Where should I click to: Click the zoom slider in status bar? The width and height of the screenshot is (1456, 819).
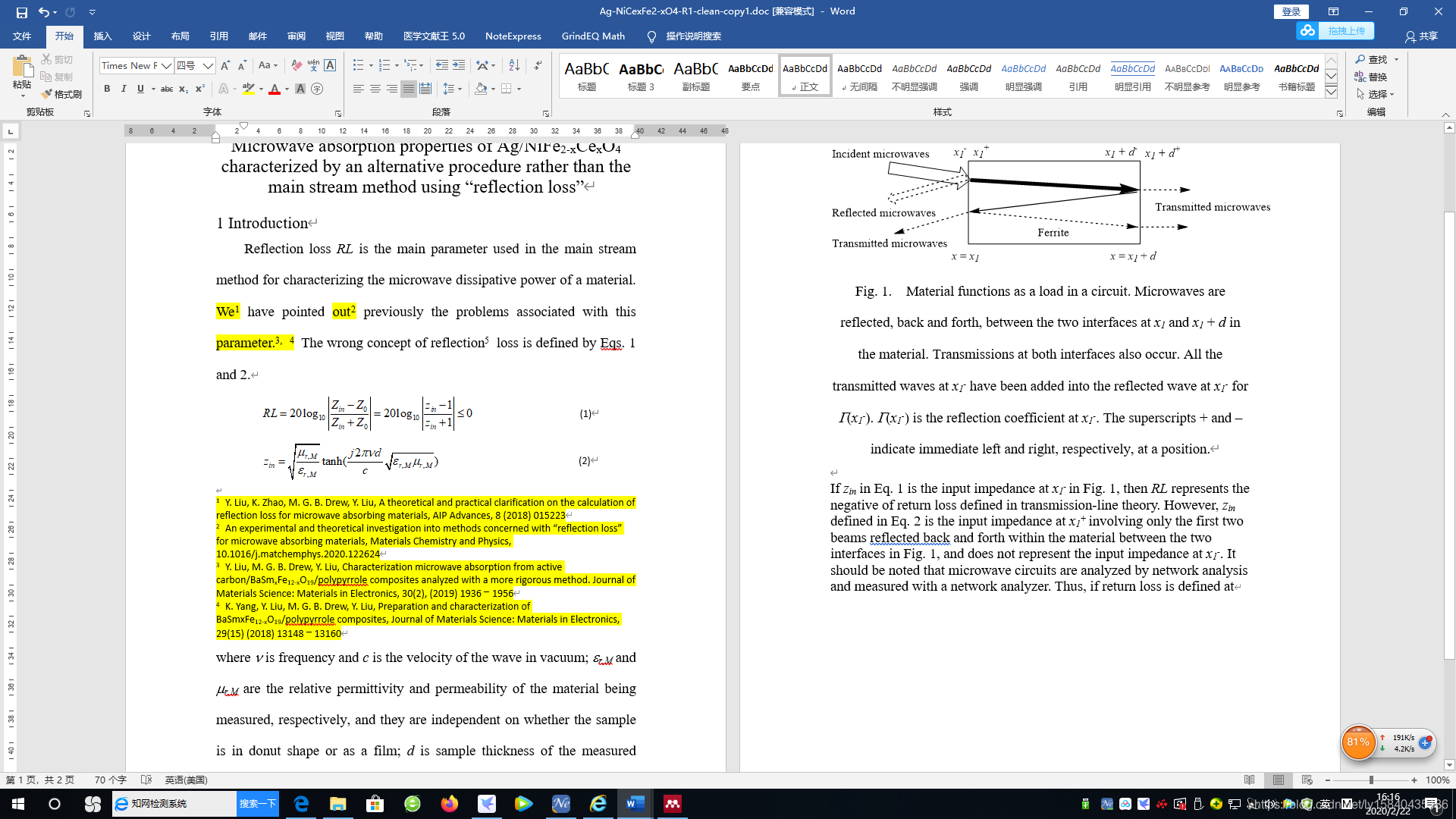(x=1371, y=780)
